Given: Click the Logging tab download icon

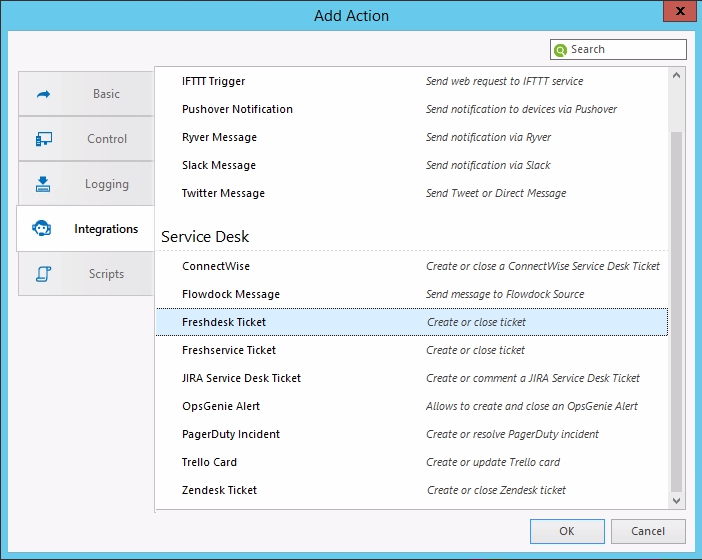Looking at the screenshot, I should tap(43, 184).
